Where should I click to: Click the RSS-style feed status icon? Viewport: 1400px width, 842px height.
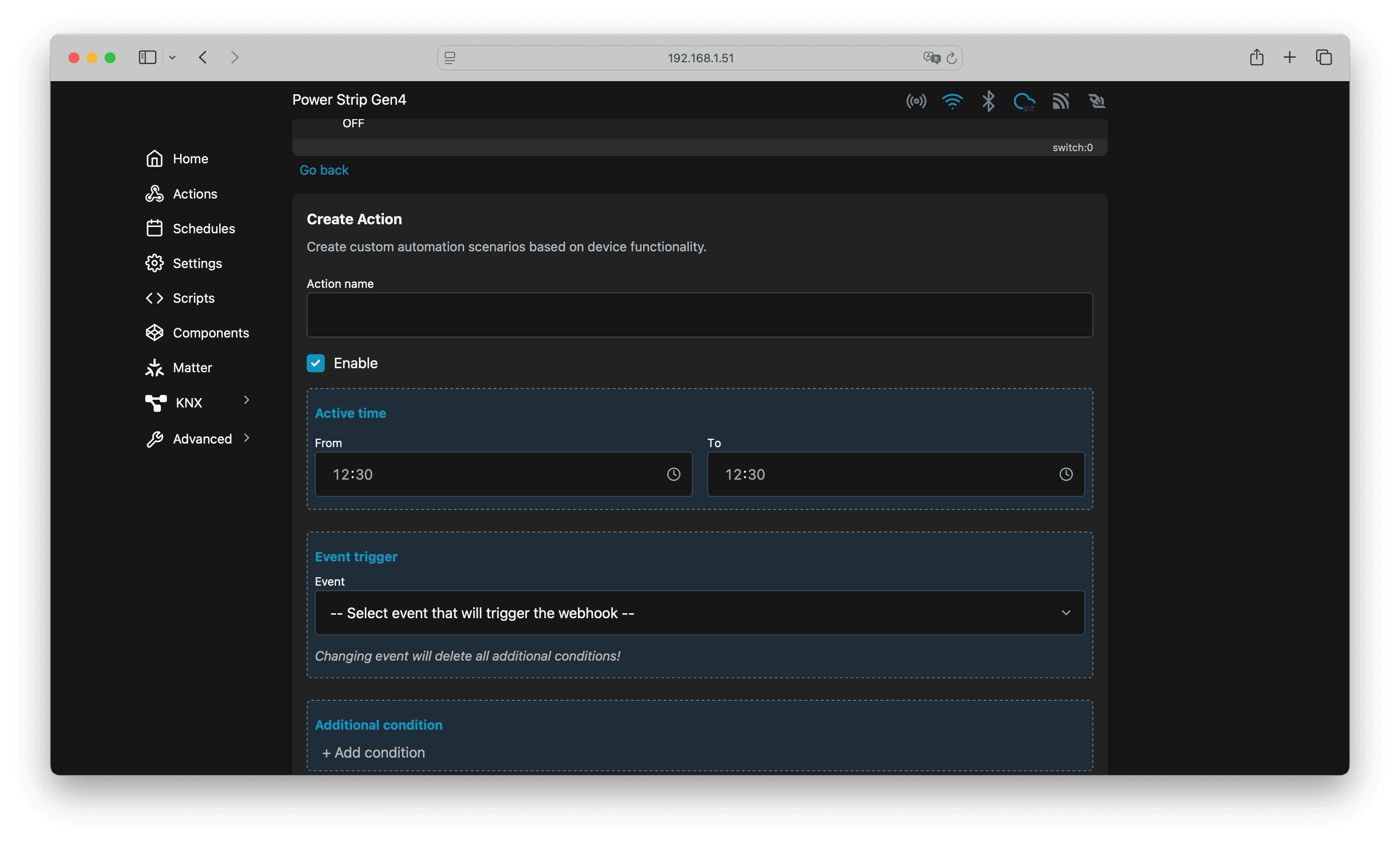coord(1060,102)
